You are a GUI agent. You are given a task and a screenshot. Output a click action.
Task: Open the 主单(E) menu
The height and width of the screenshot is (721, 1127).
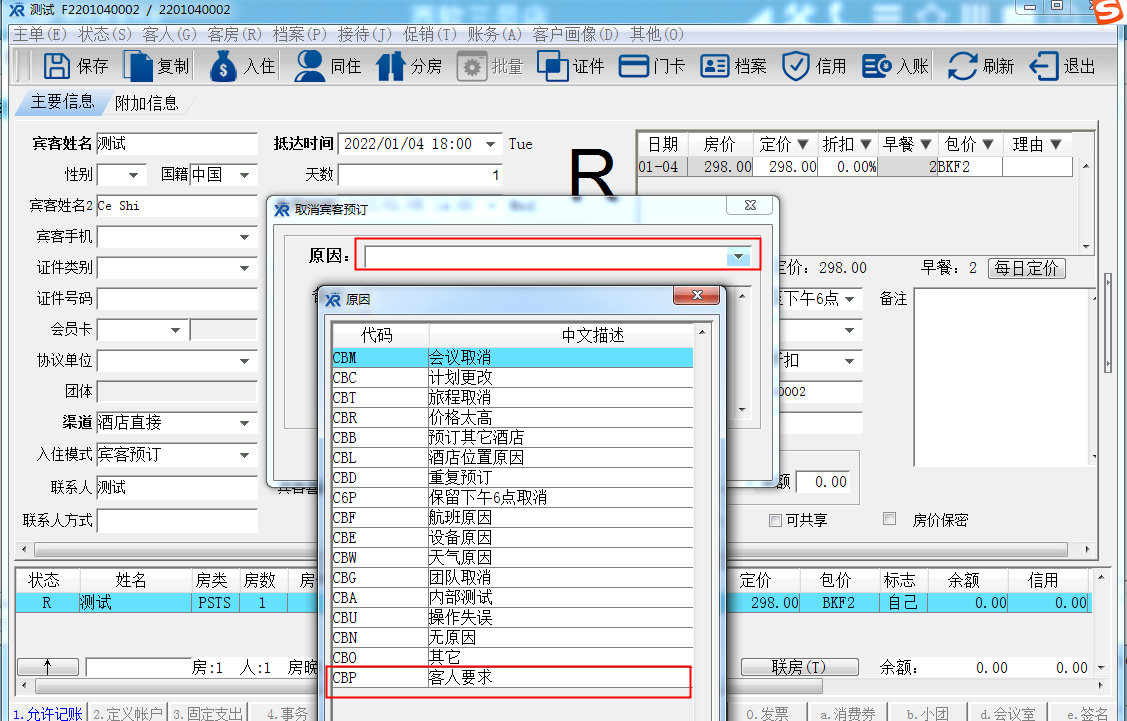tap(40, 34)
